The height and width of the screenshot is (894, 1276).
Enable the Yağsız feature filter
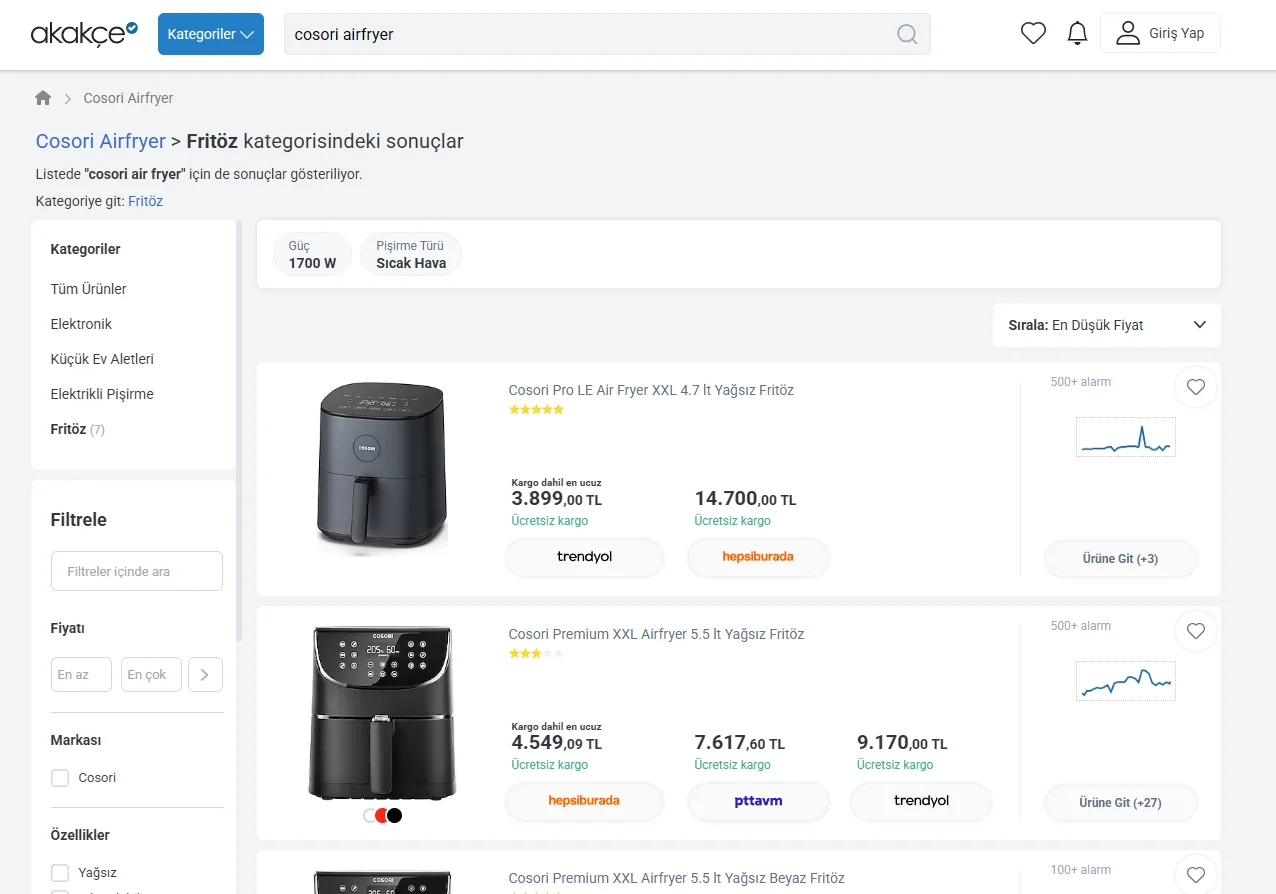click(60, 872)
